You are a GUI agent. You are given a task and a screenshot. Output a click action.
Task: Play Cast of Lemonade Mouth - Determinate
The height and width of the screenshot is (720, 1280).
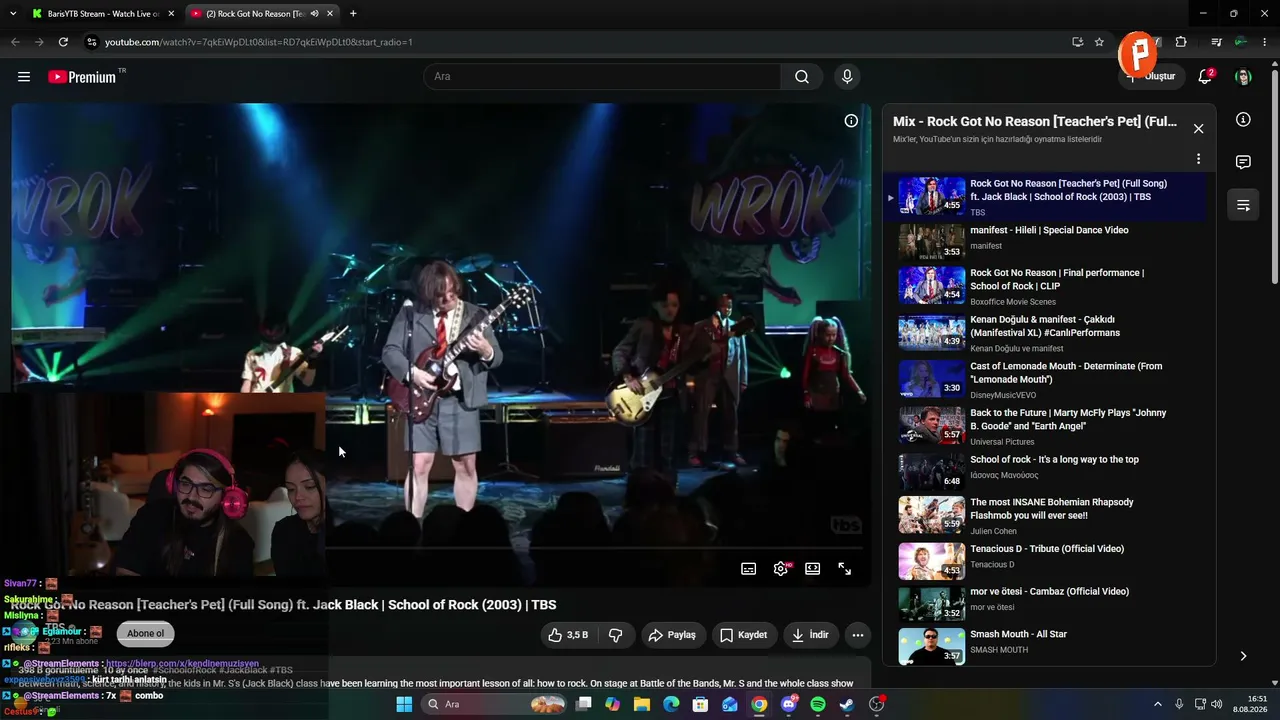1044,380
